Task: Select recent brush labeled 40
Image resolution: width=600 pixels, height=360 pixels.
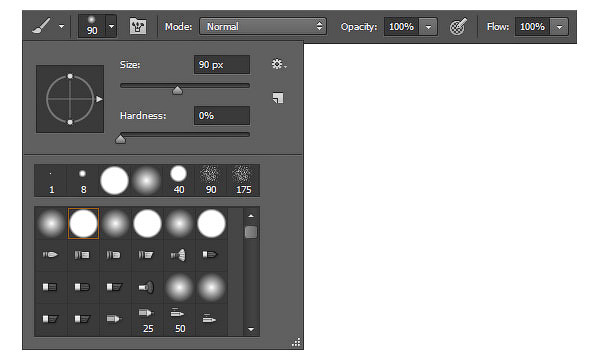Action: (x=178, y=181)
